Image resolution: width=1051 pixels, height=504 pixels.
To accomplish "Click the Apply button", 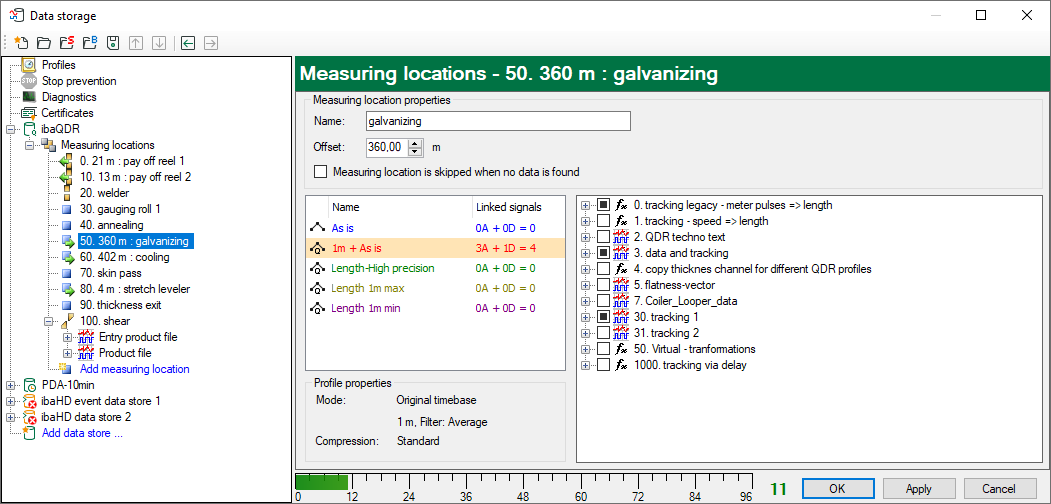I will (x=918, y=489).
